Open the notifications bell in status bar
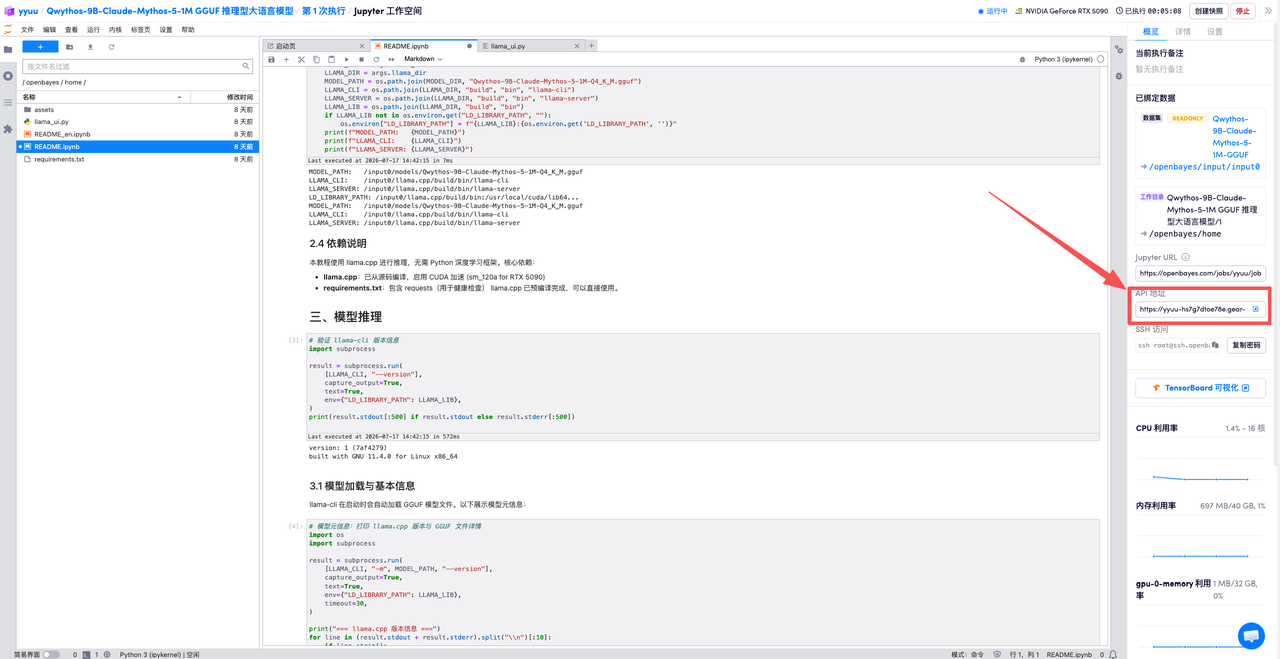This screenshot has width=1280, height=659. tap(1113, 654)
